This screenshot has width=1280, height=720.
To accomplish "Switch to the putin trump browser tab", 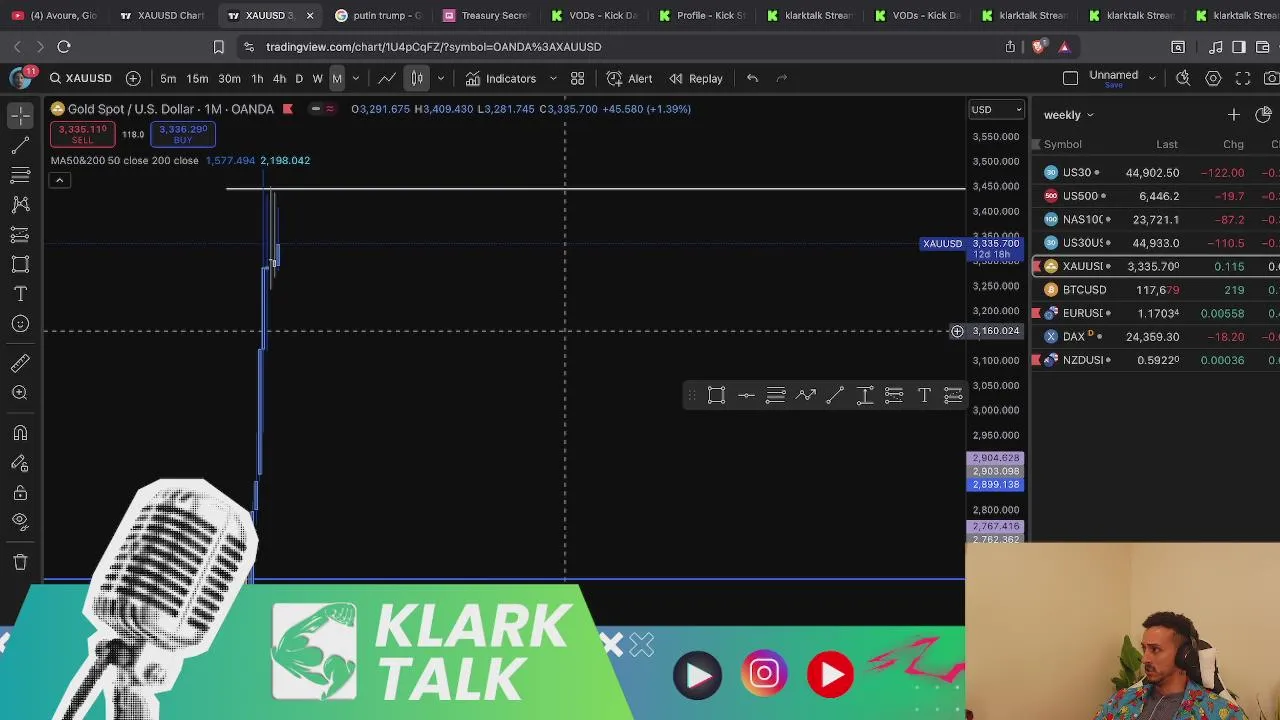I will 379,15.
